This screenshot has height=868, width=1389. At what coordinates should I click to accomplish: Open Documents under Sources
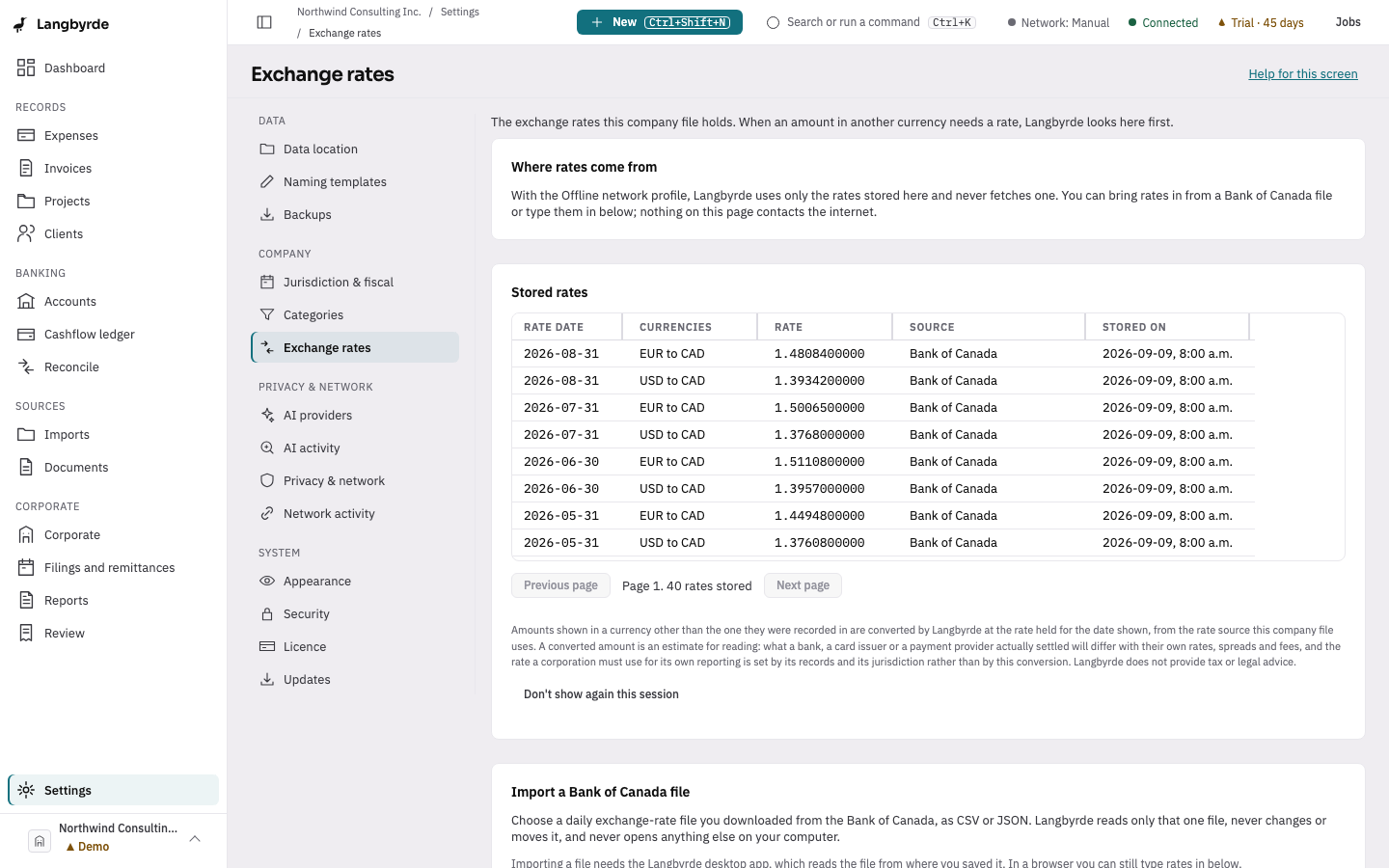coord(113,468)
